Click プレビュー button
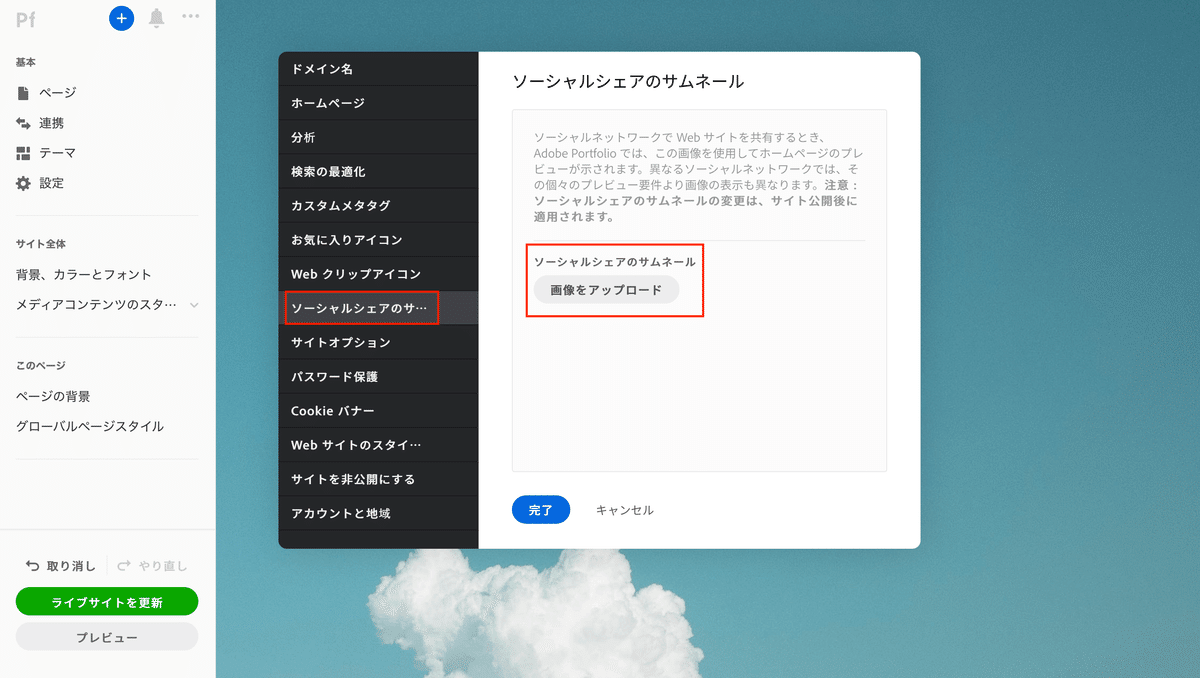This screenshot has height=678, width=1200. [107, 637]
